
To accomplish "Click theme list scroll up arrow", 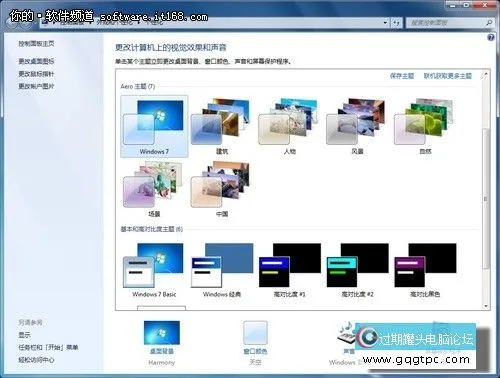I will coord(486,74).
